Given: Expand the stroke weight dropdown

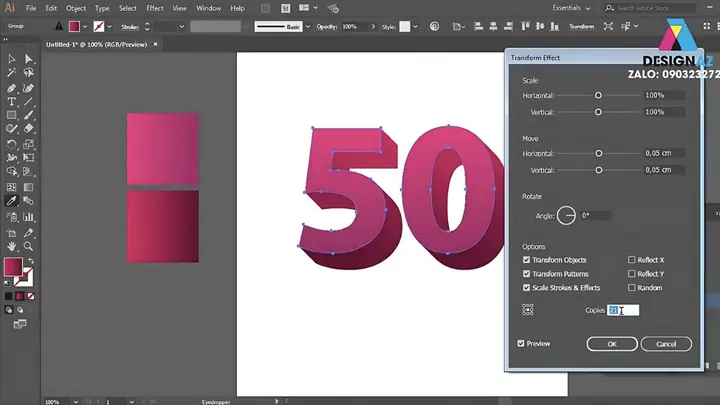Looking at the screenshot, I should [x=182, y=27].
